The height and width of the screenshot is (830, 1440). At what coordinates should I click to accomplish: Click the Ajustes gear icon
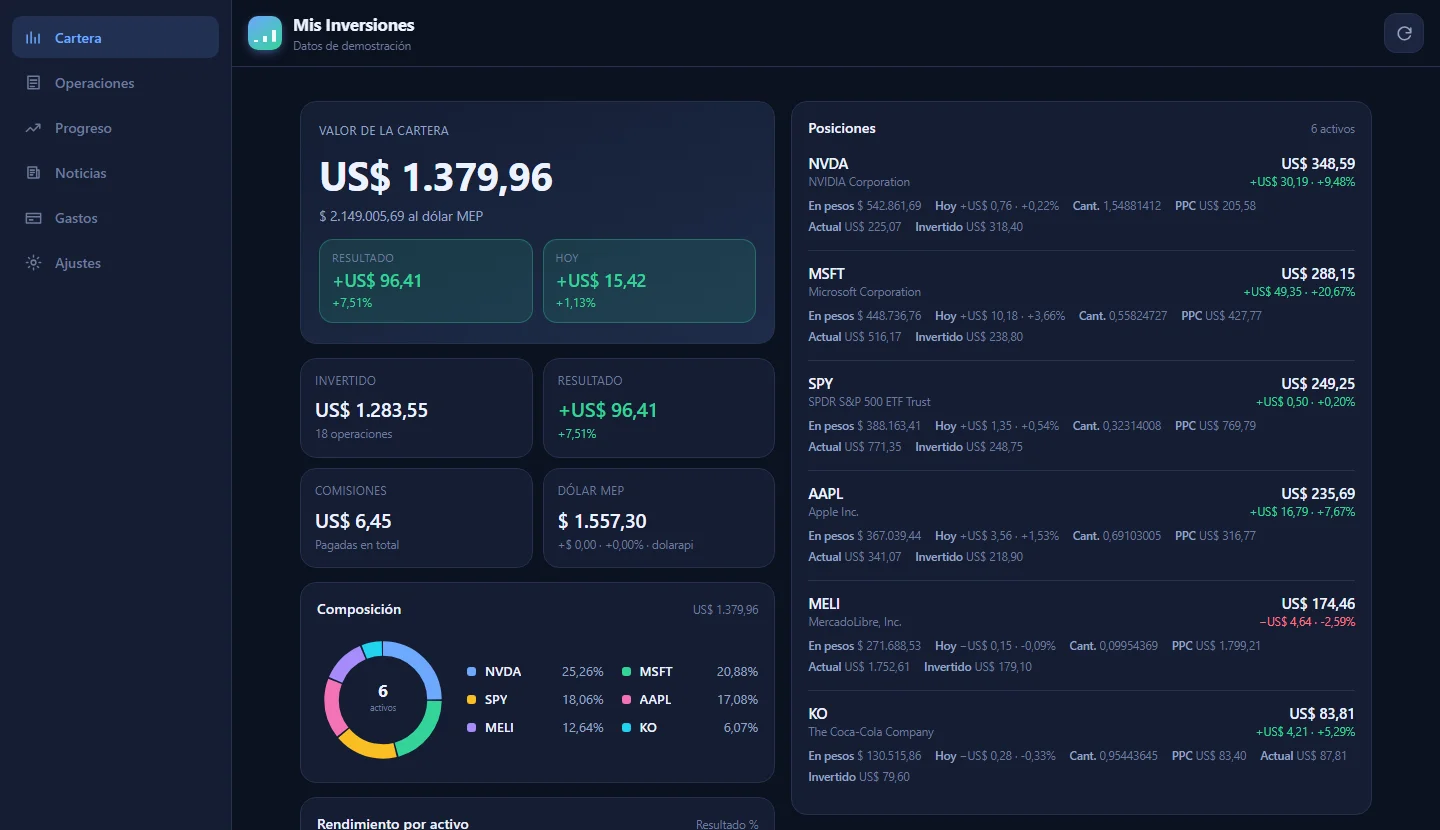click(33, 263)
